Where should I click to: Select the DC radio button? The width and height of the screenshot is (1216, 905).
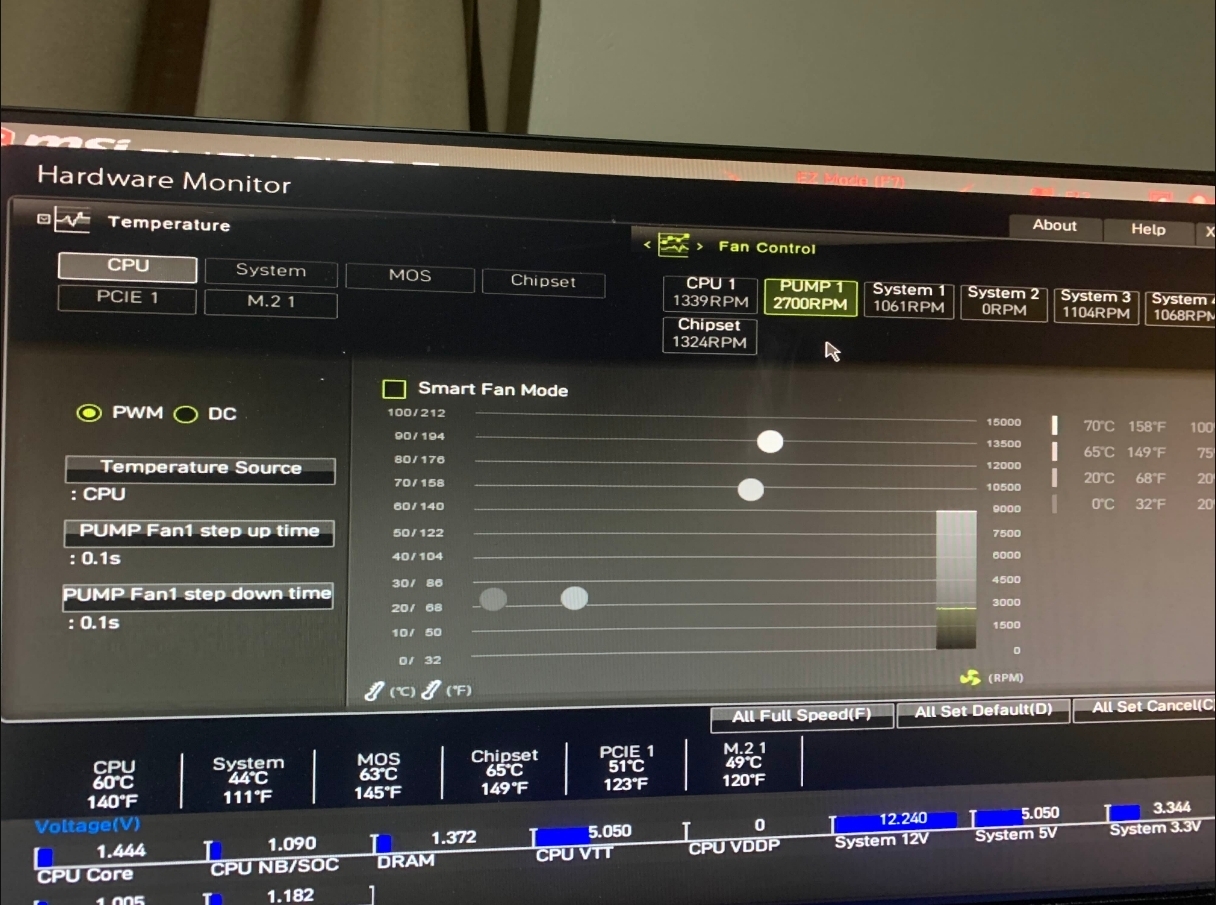(x=185, y=415)
